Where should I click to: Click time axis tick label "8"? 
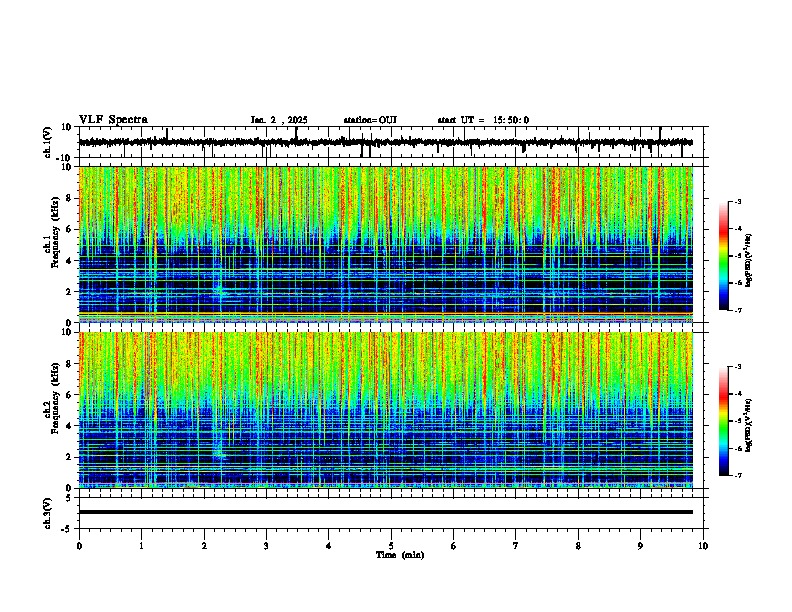[x=578, y=546]
